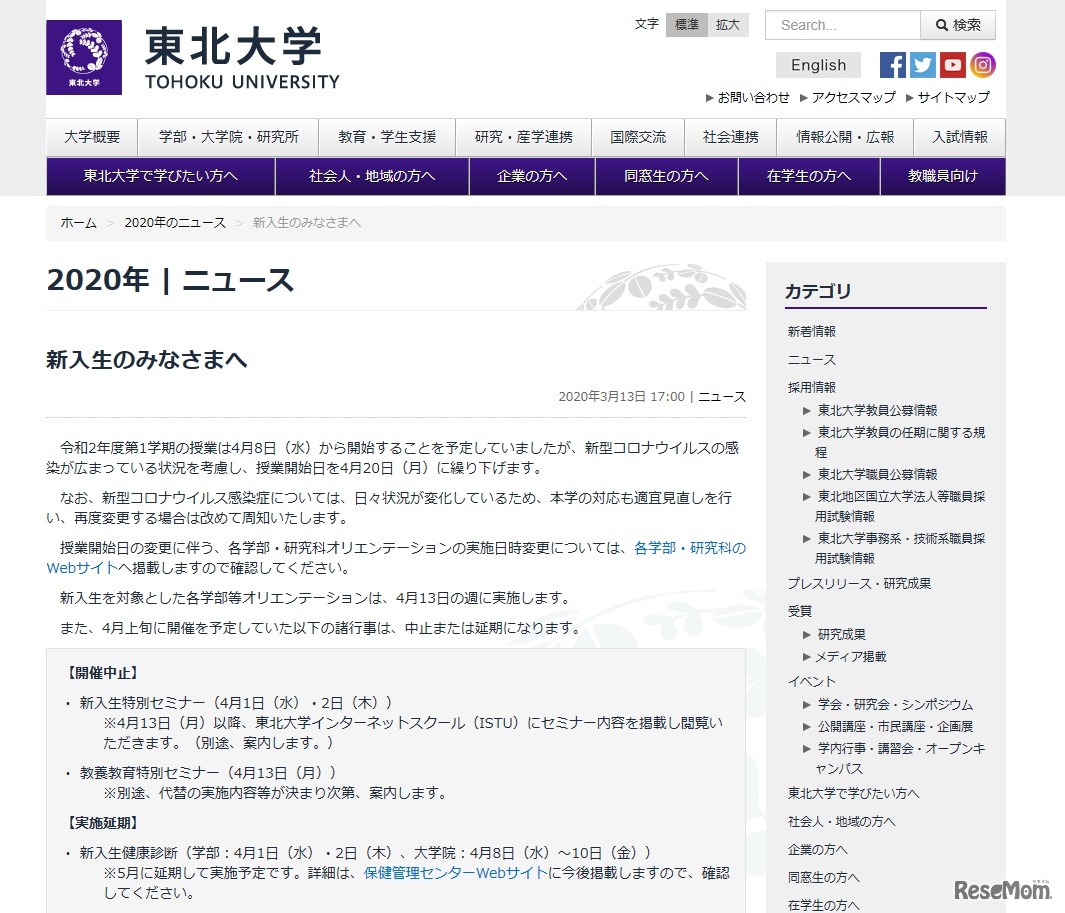Screen dimensions: 1065x913
Task: Open 学部・大学院・研究所 menu
Action: (x=228, y=137)
